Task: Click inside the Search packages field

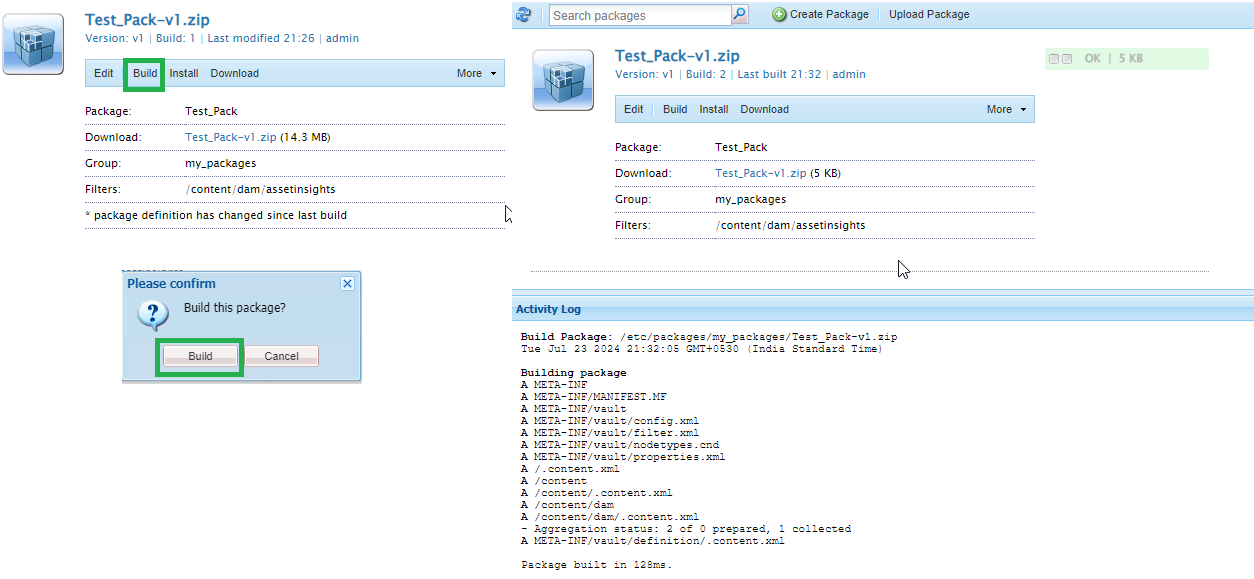Action: pyautogui.click(x=635, y=15)
